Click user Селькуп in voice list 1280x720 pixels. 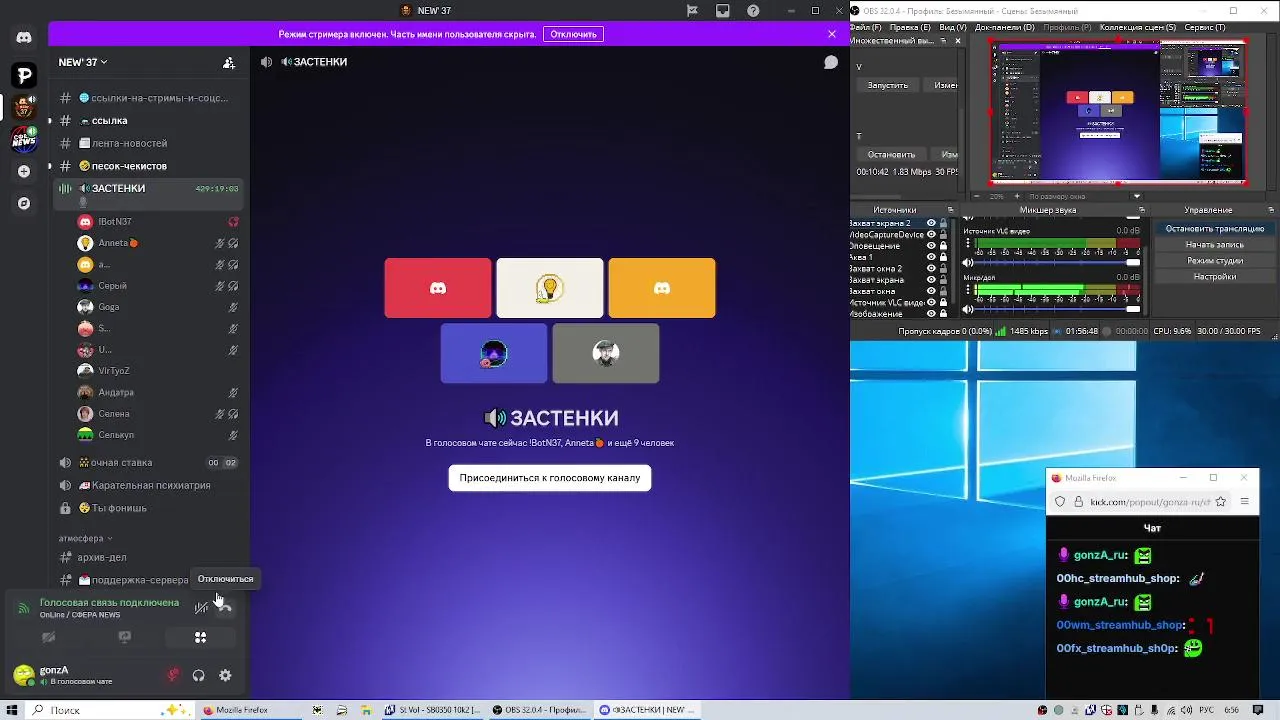pyautogui.click(x=158, y=435)
